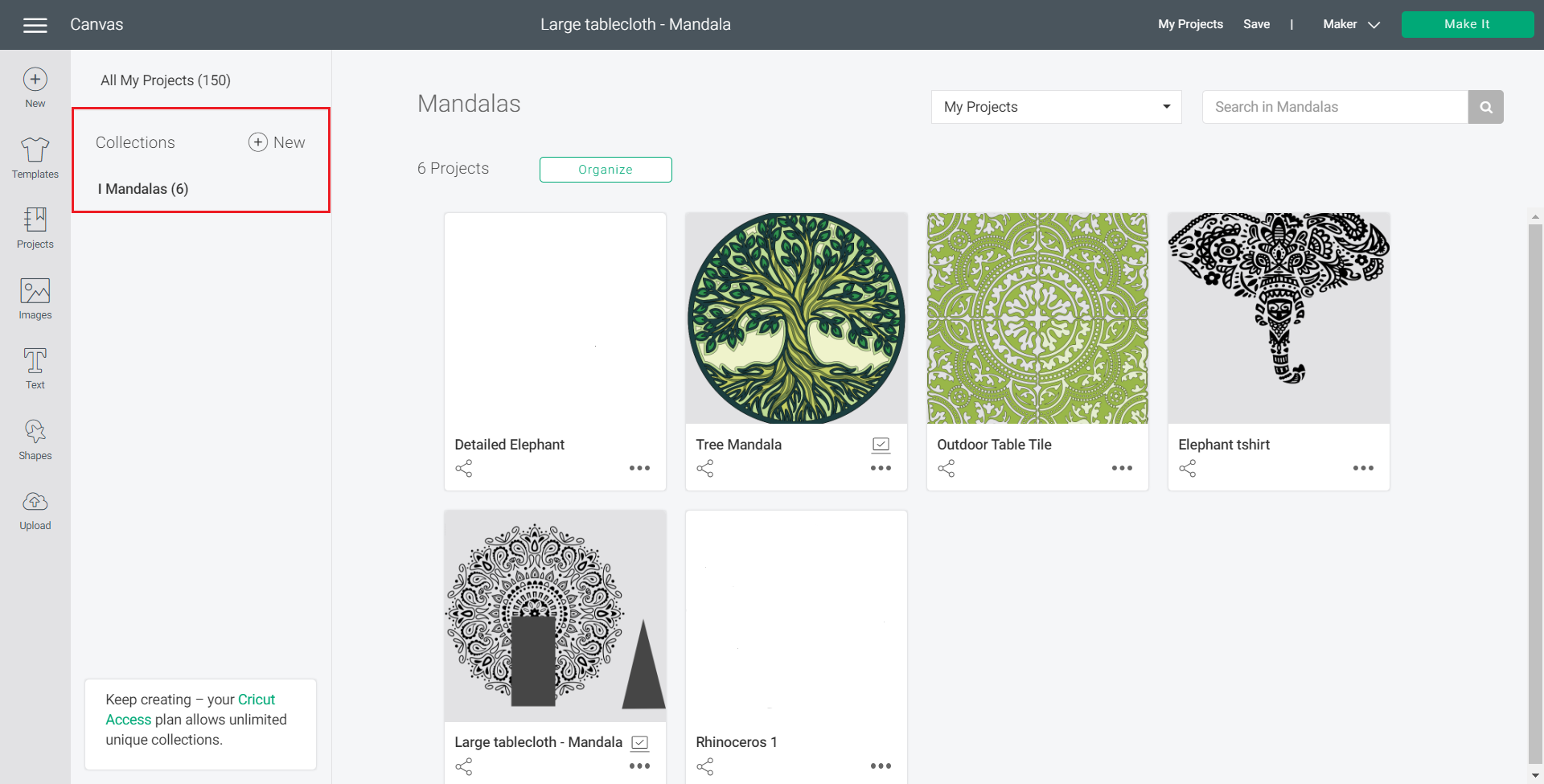Toggle the checkbox on Tree Mandala card
The image size is (1544, 784).
pyautogui.click(x=881, y=443)
